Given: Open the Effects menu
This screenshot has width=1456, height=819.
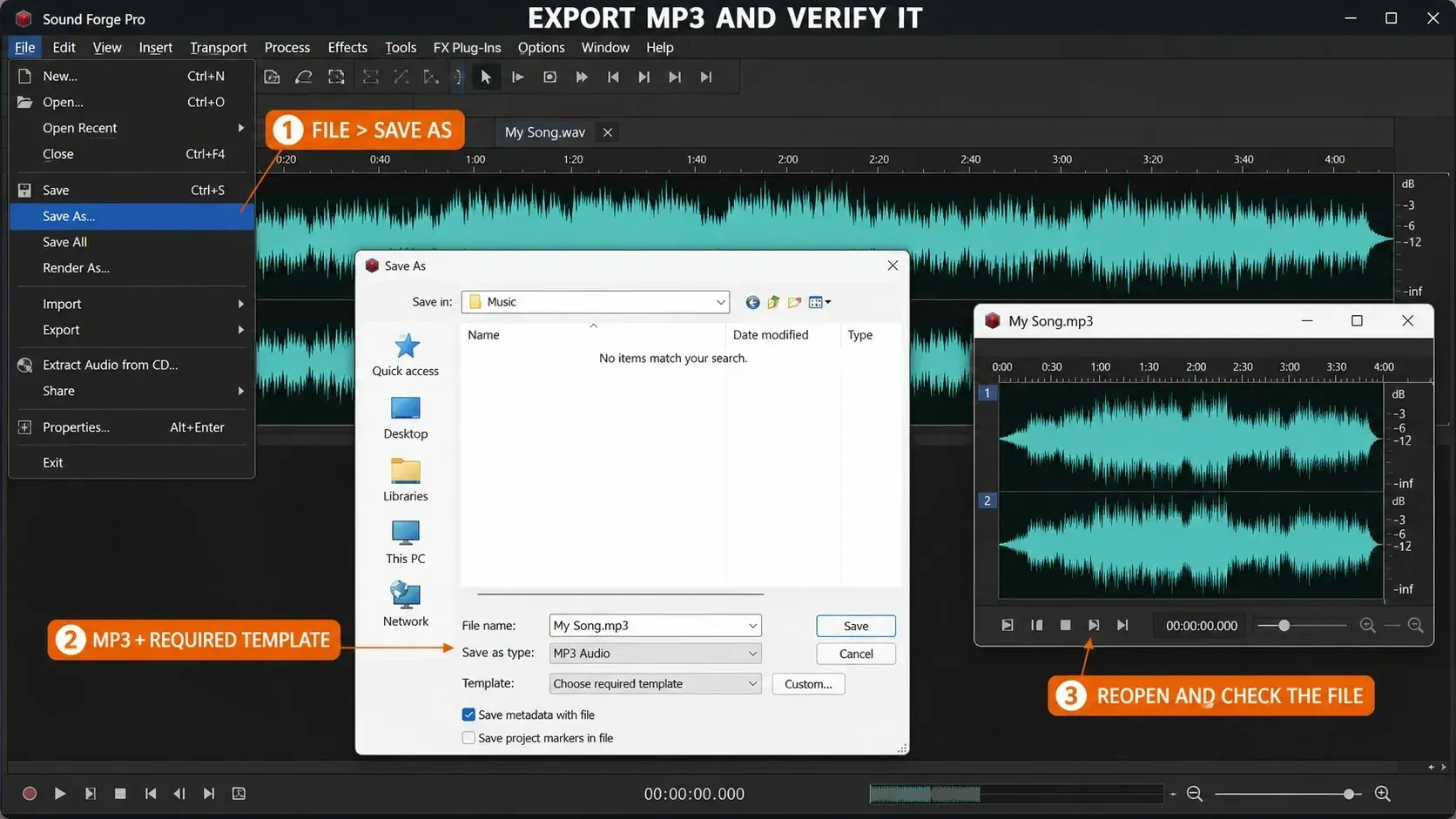Looking at the screenshot, I should pos(347,48).
